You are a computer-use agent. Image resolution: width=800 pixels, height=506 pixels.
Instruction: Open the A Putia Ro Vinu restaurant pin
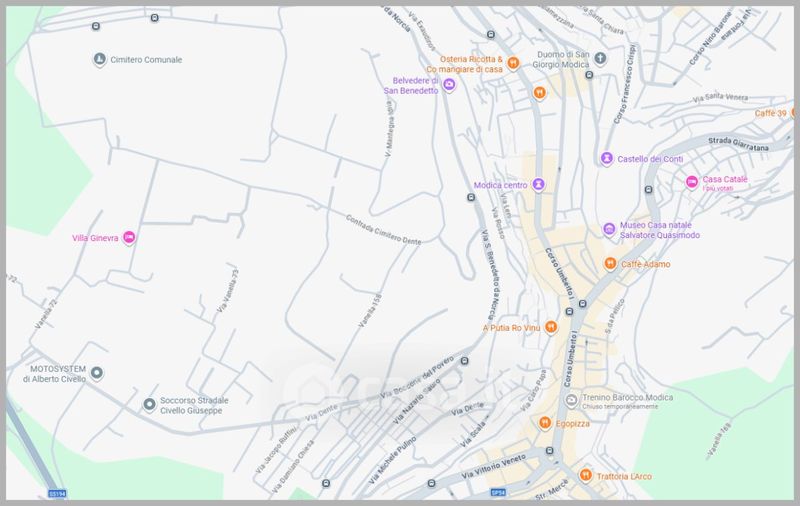pos(549,328)
